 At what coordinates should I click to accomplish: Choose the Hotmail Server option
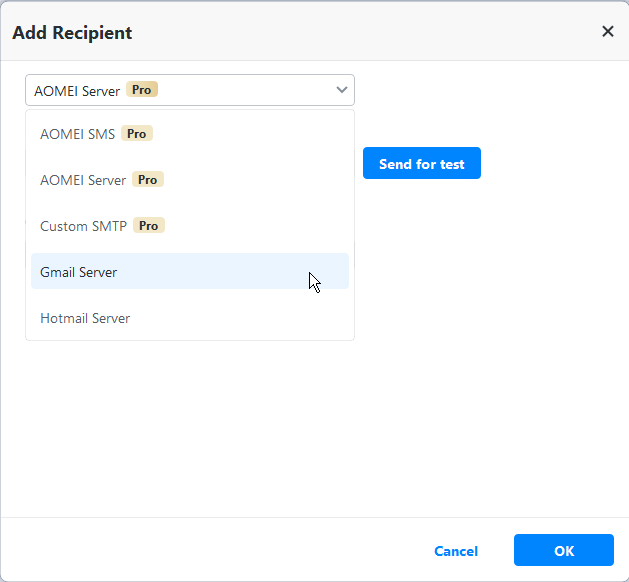click(85, 318)
